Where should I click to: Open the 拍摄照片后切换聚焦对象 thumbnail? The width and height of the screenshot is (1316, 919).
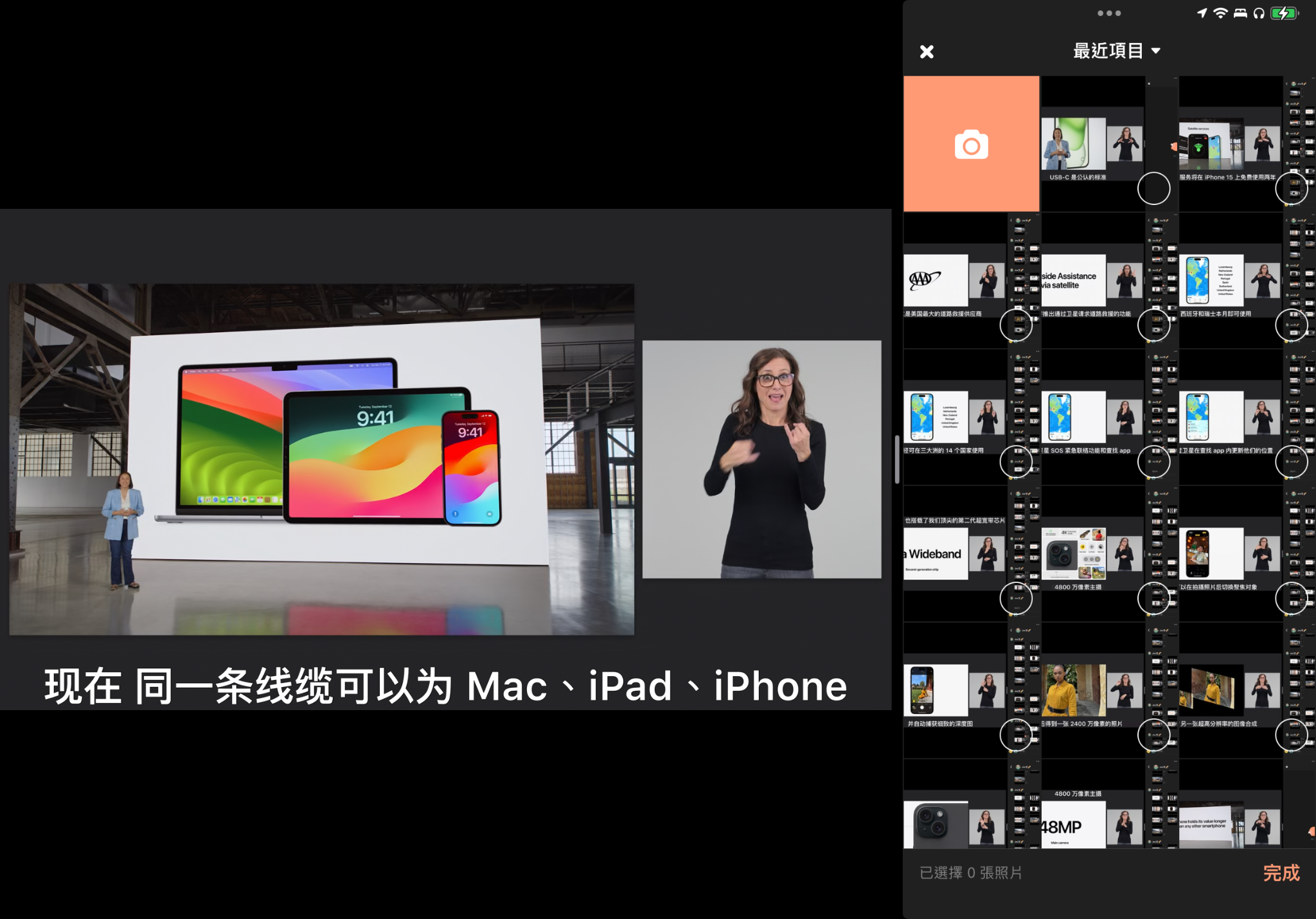click(x=1247, y=554)
